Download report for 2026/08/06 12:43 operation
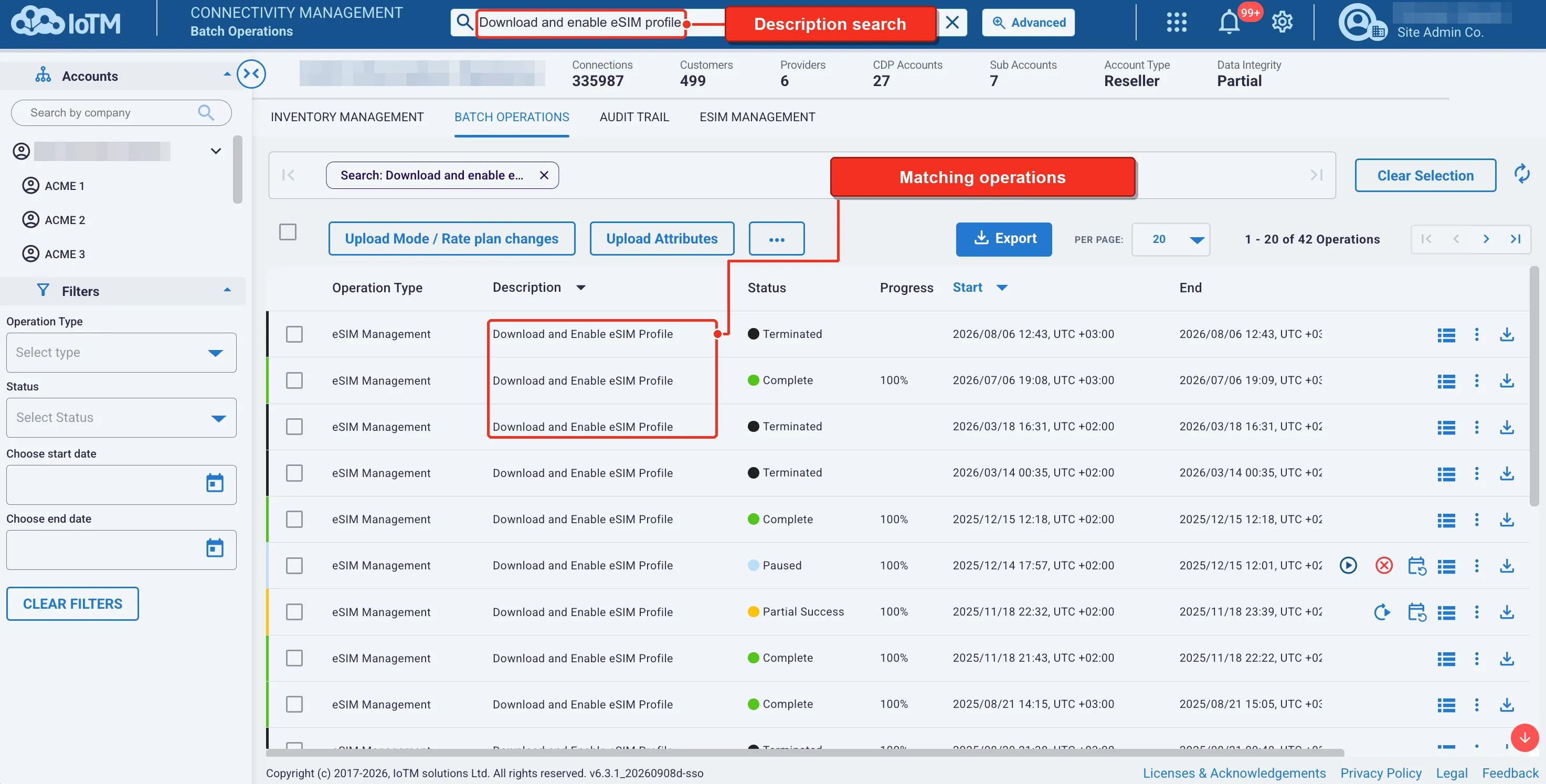 [x=1507, y=334]
